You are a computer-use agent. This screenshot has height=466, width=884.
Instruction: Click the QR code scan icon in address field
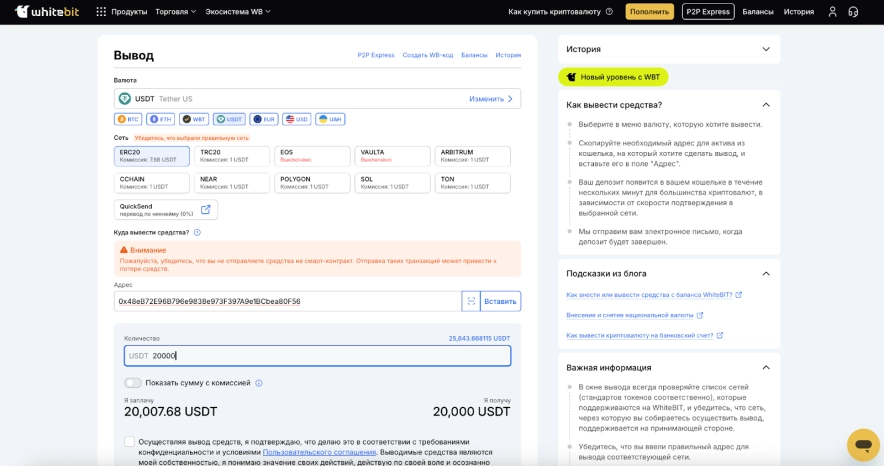point(471,301)
